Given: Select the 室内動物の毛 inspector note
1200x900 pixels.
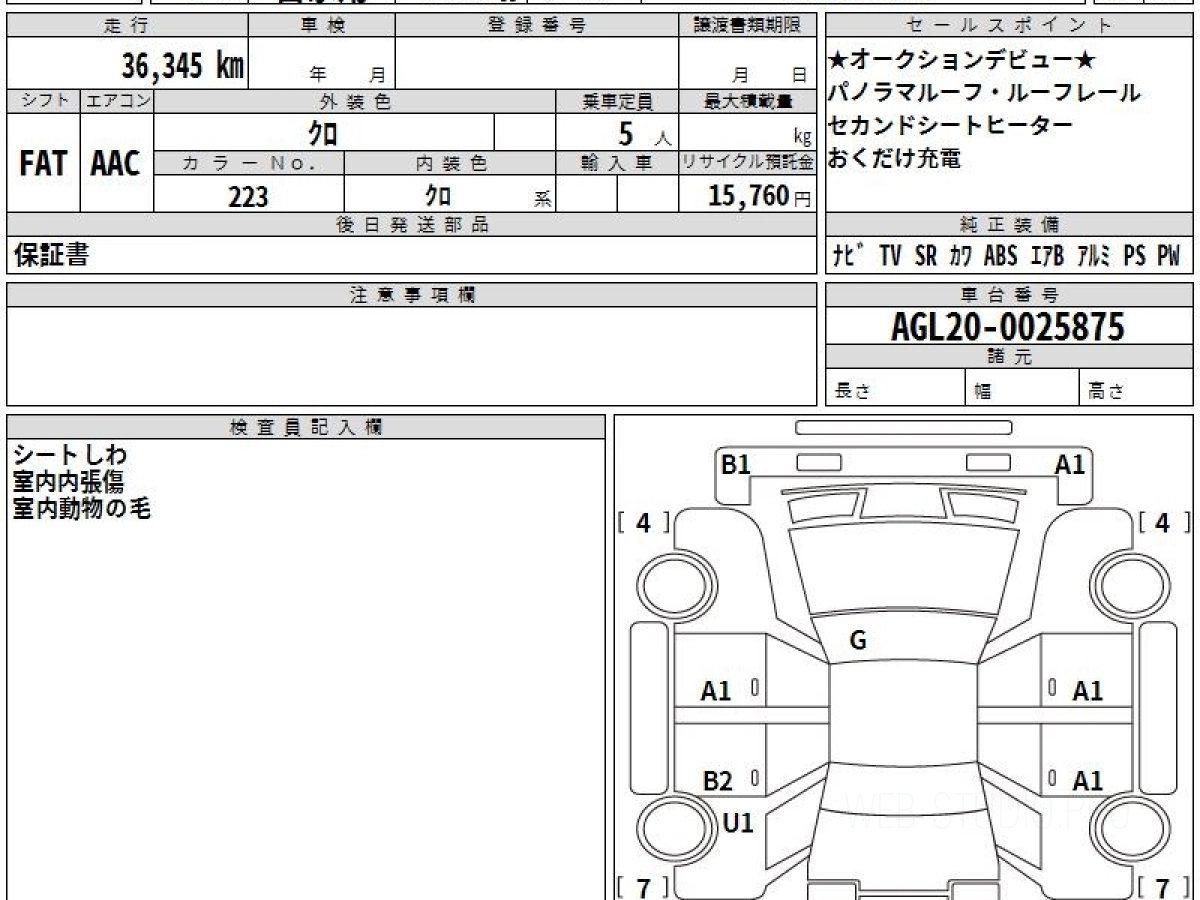Looking at the screenshot, I should (x=82, y=508).
